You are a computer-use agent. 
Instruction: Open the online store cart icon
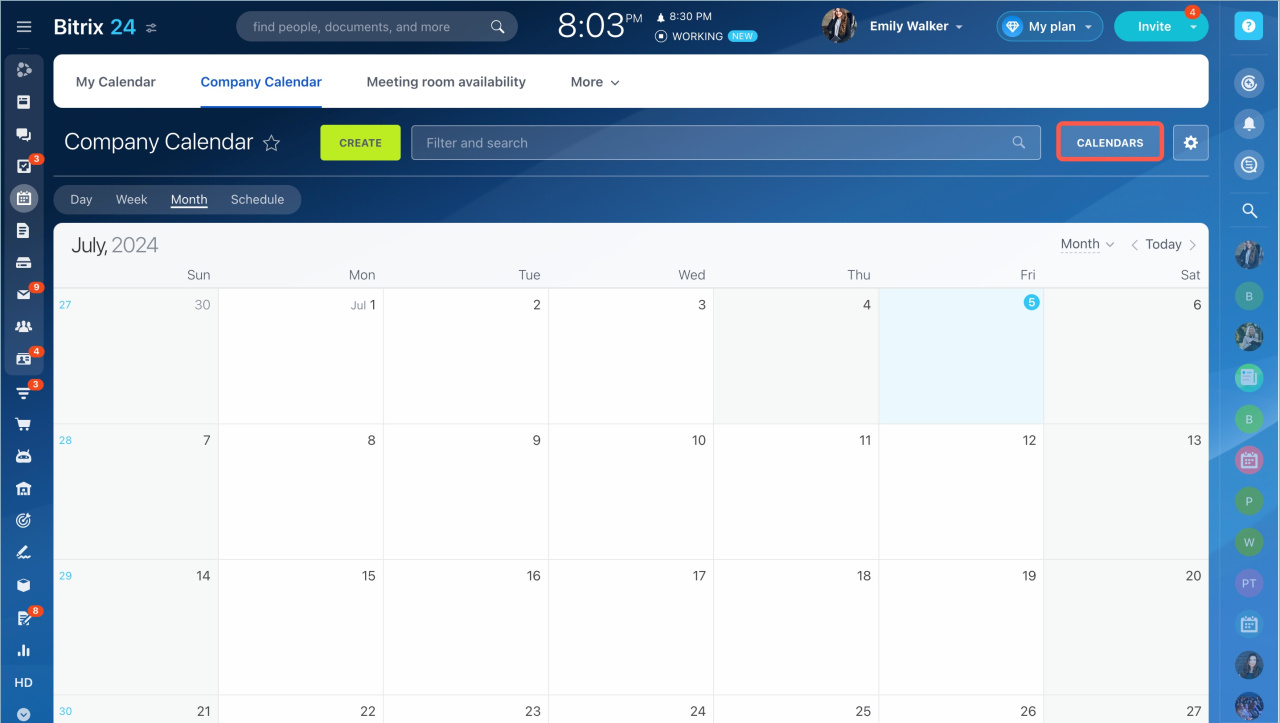24,424
